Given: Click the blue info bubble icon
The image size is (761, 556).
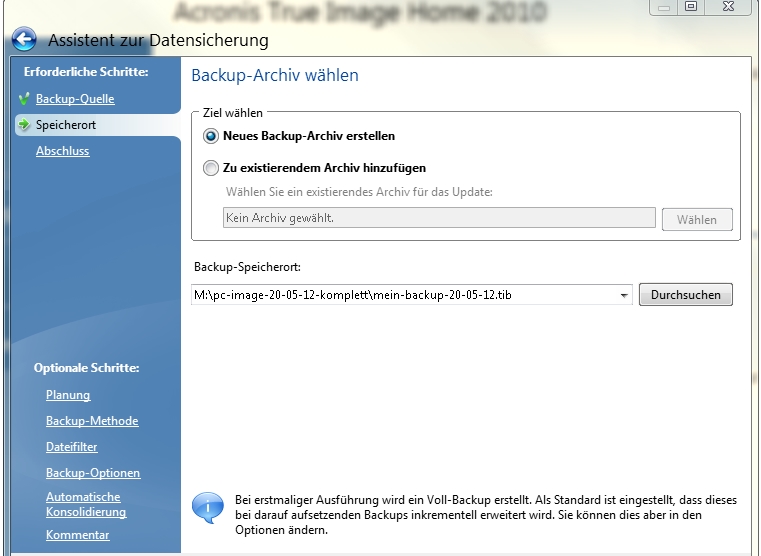Looking at the screenshot, I should pyautogui.click(x=208, y=508).
